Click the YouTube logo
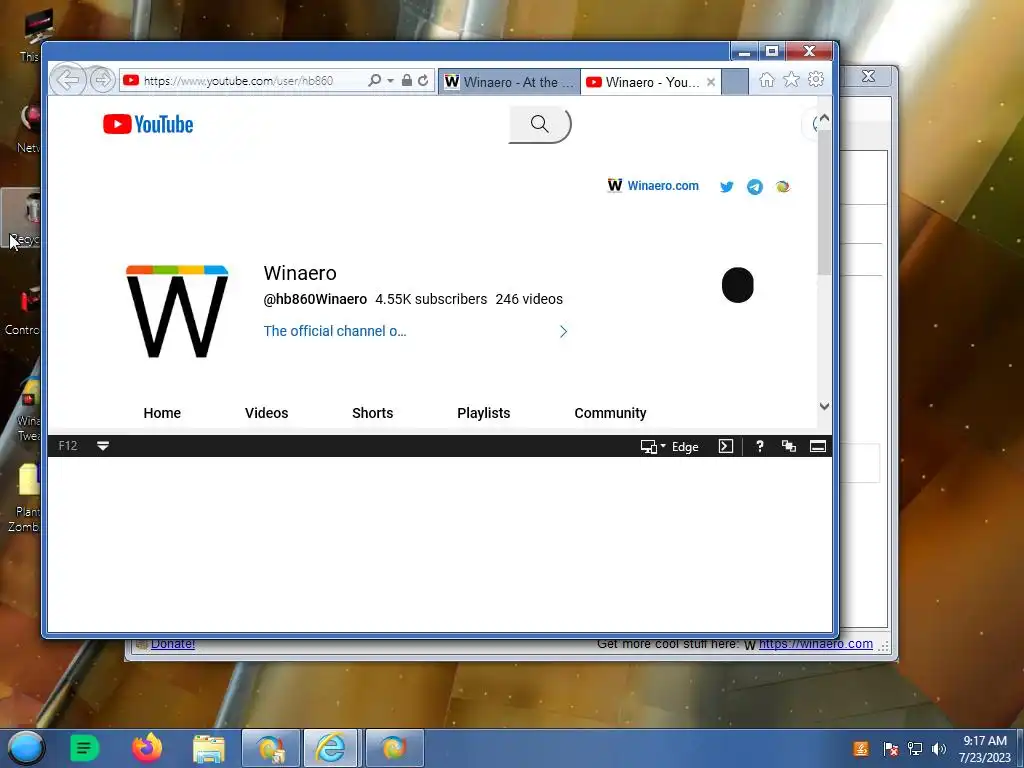This screenshot has height=768, width=1024. (x=148, y=124)
